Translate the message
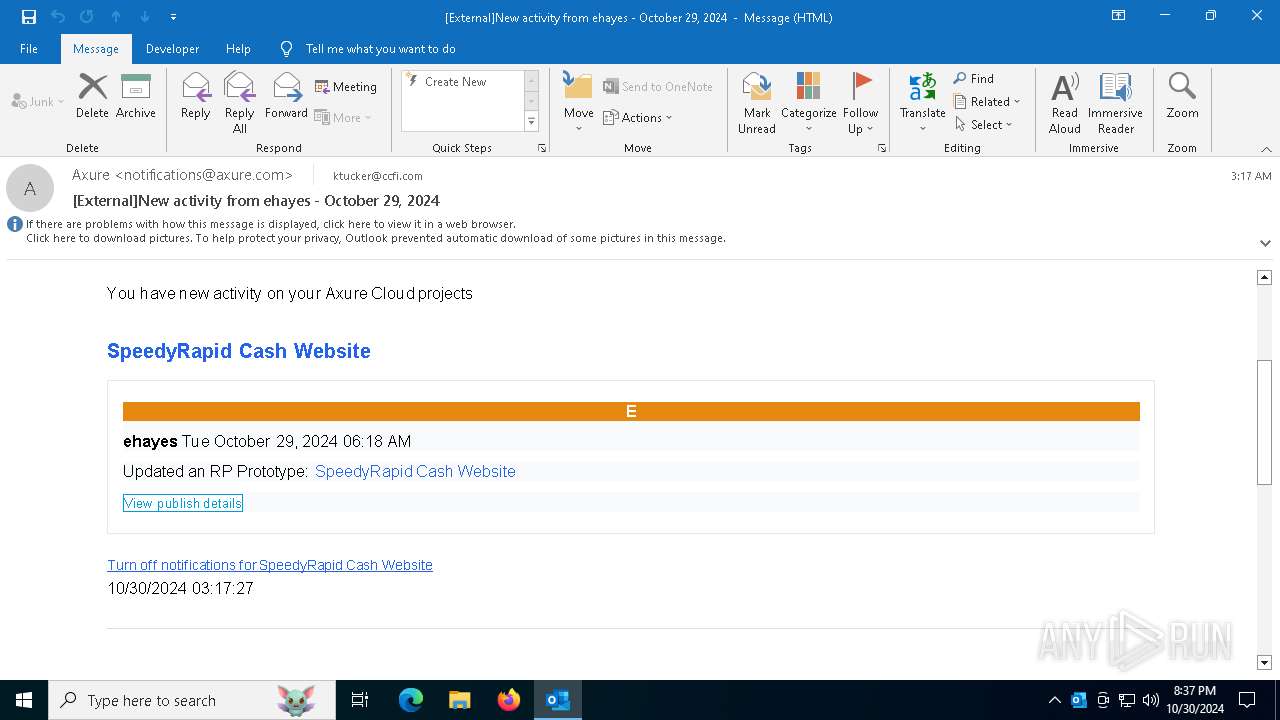This screenshot has height=720, width=1280. (922, 102)
